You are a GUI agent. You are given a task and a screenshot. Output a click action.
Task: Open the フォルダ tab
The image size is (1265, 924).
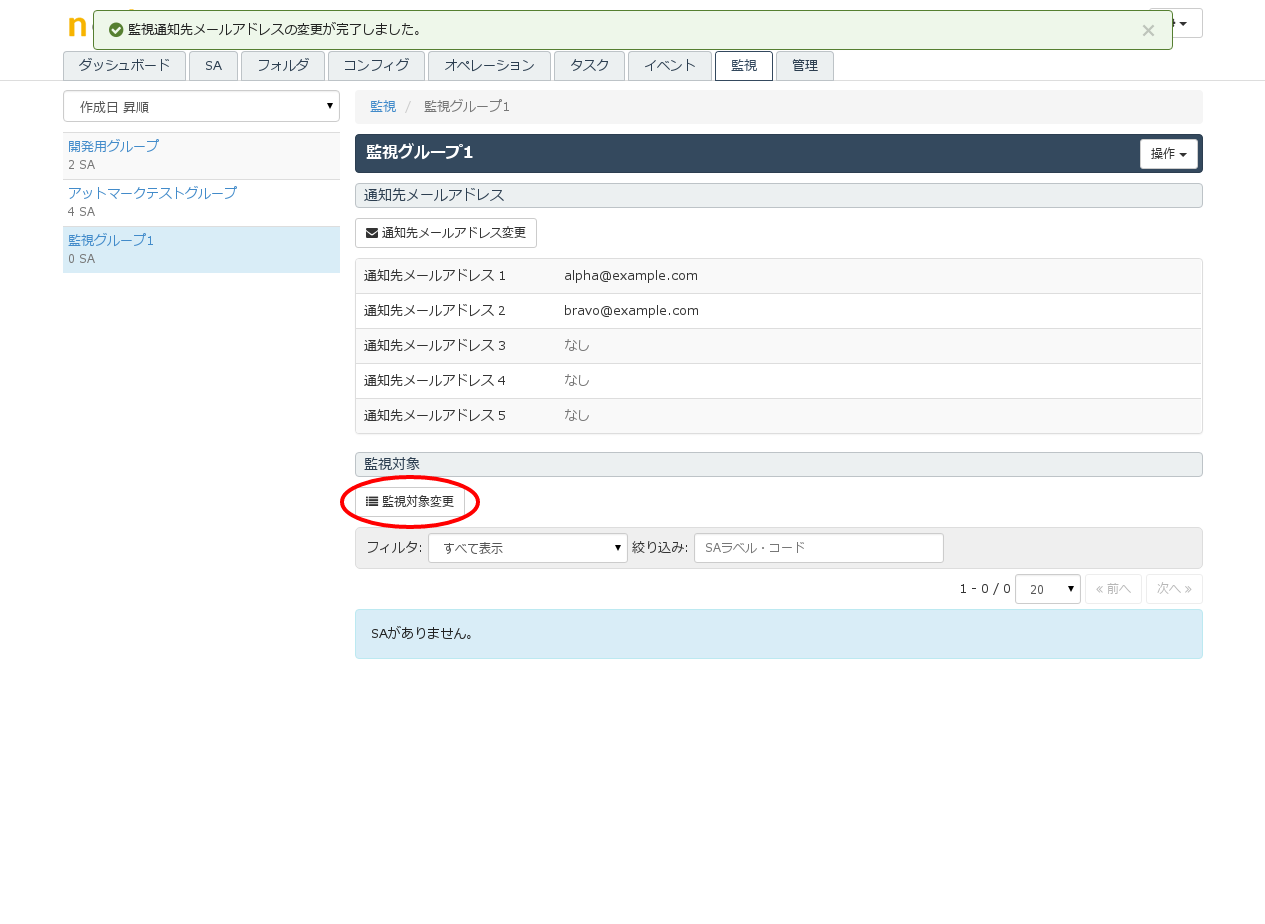(x=283, y=66)
